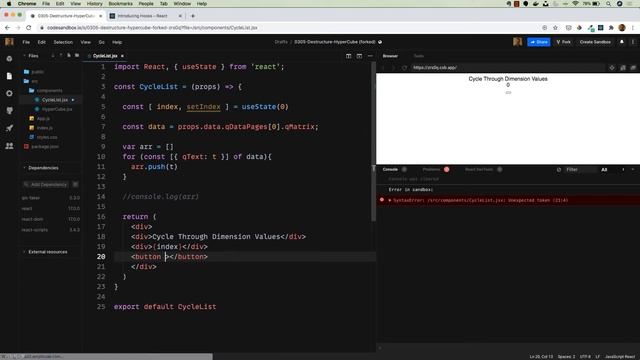640x360 pixels.
Task: Switch to the React DevTools tab
Action: tap(479, 169)
